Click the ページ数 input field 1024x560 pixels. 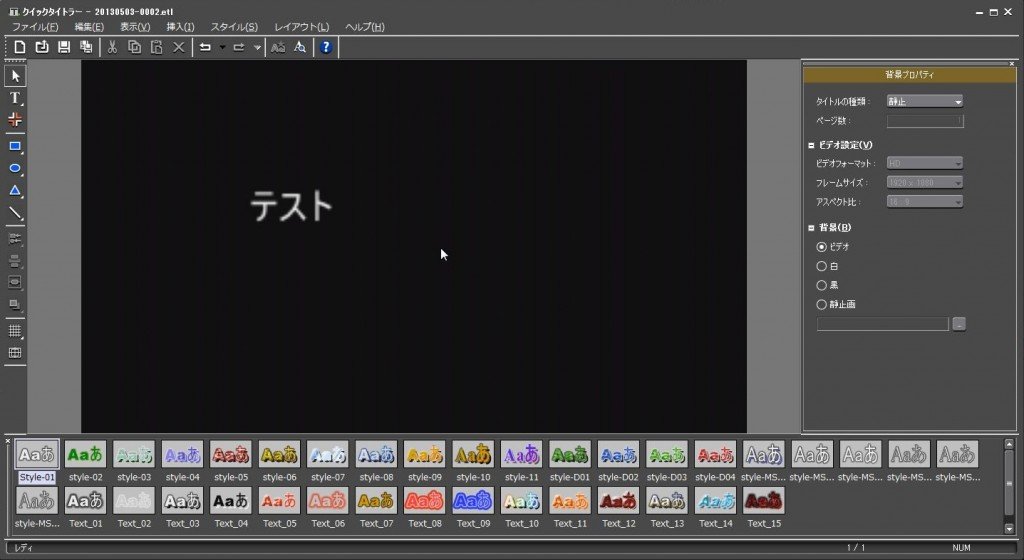[x=925, y=121]
